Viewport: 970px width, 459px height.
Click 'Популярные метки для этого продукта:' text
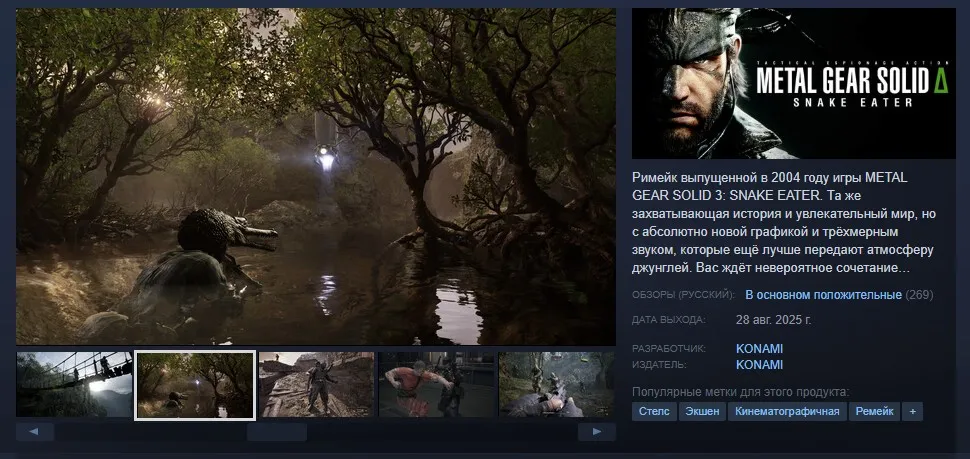740,392
